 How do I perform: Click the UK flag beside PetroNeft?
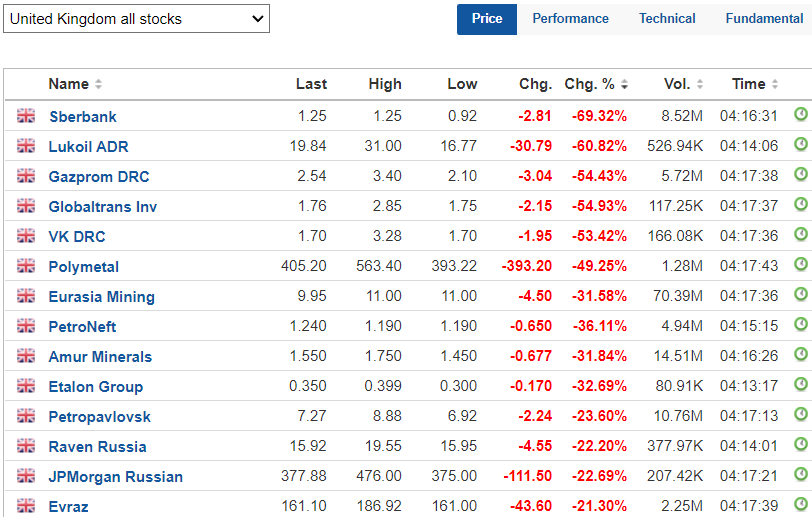click(26, 326)
